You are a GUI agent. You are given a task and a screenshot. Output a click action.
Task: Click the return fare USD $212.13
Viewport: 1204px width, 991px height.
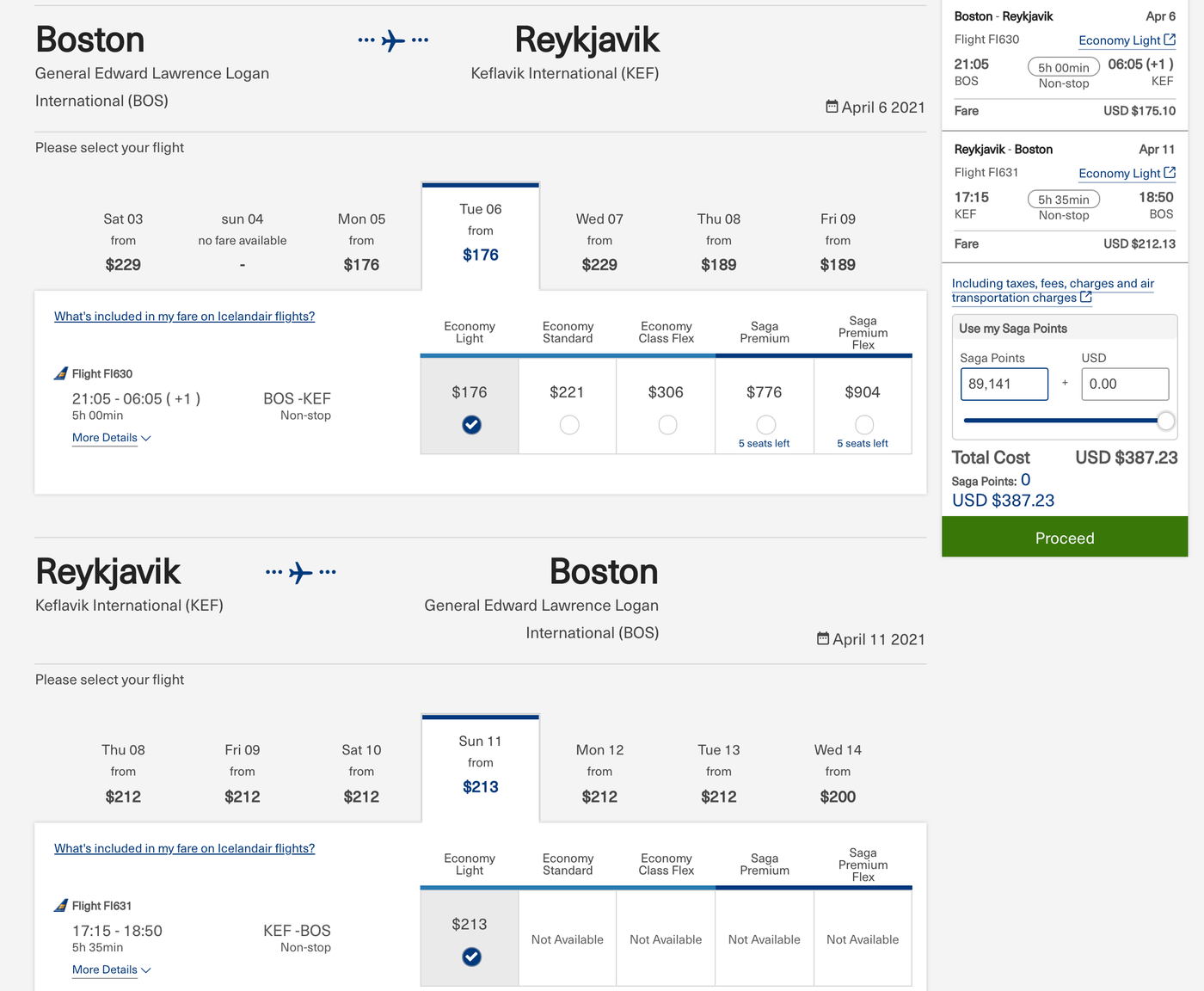1139,243
